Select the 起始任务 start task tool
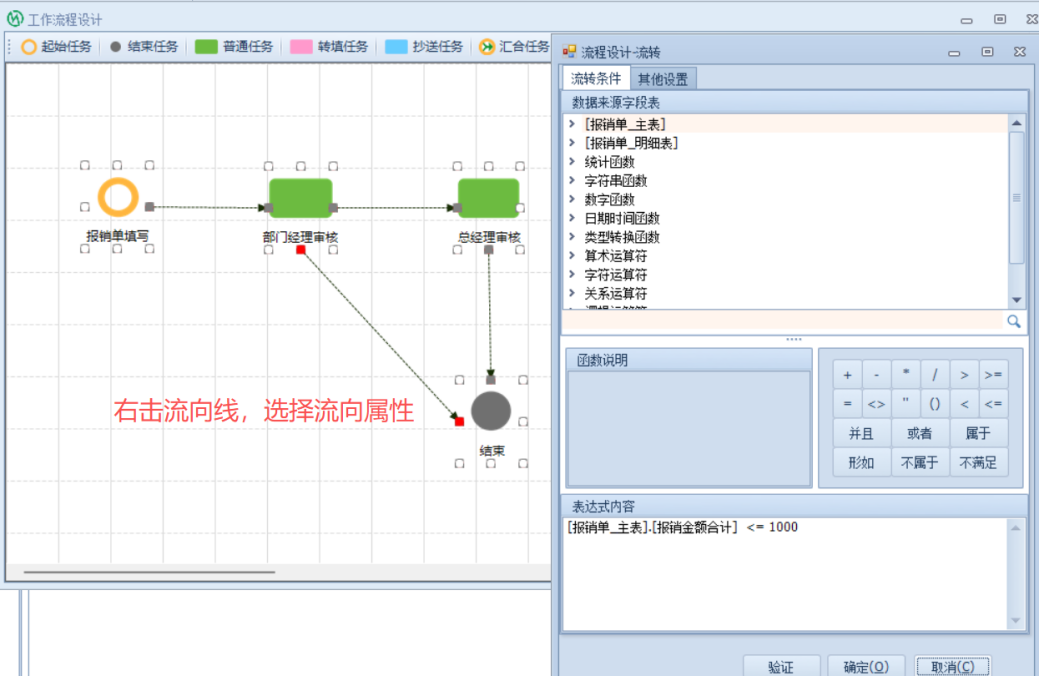 (57, 47)
